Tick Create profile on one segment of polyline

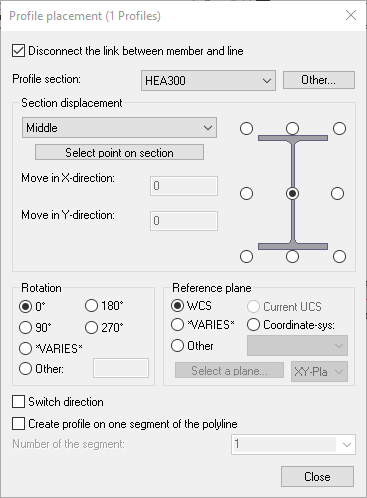pyautogui.click(x=18, y=424)
